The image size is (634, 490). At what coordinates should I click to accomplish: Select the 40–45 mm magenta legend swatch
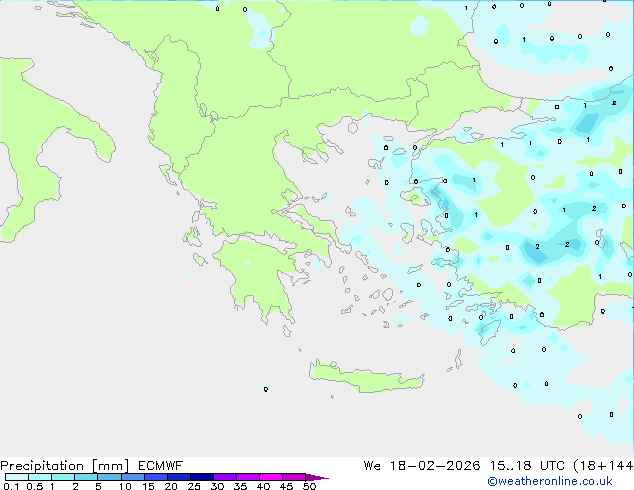click(x=271, y=477)
